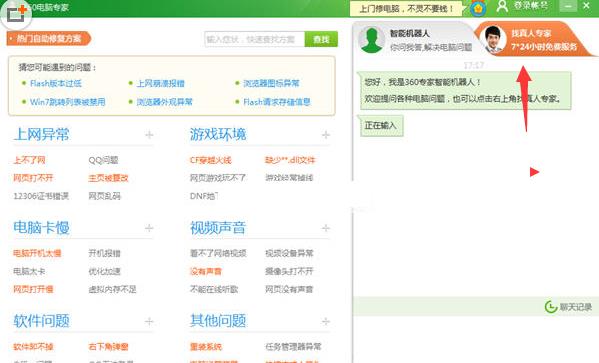Open the 其他问题 category heading
The height and width of the screenshot is (363, 599).
218,321
